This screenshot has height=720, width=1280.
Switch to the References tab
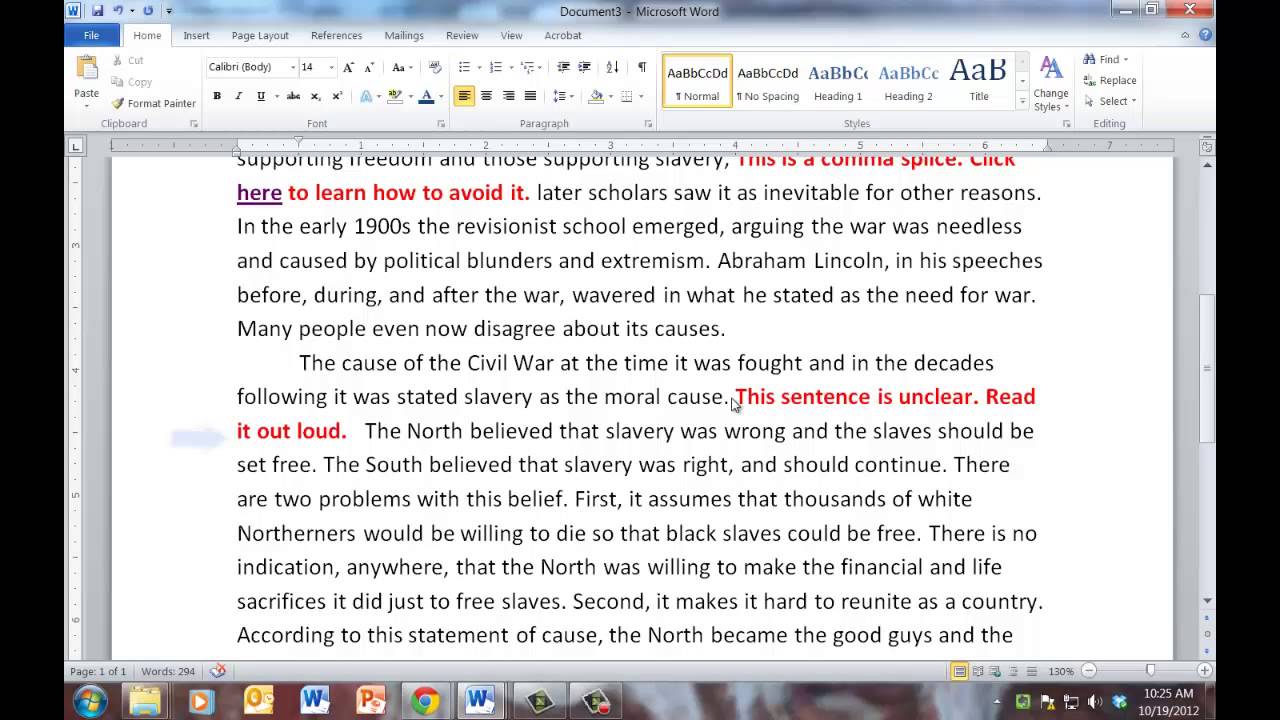point(336,35)
